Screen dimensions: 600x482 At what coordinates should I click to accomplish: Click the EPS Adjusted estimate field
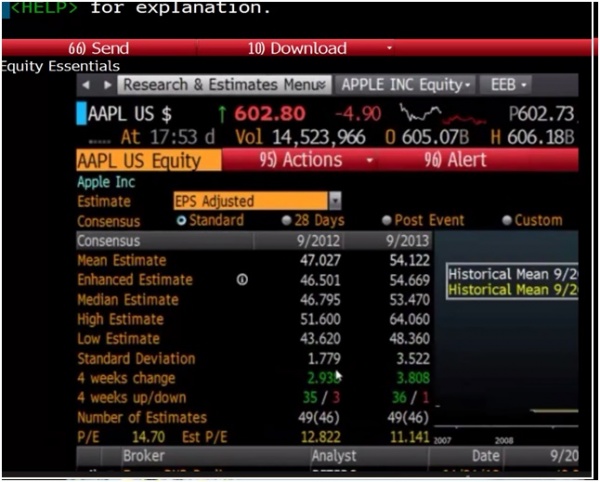click(251, 201)
